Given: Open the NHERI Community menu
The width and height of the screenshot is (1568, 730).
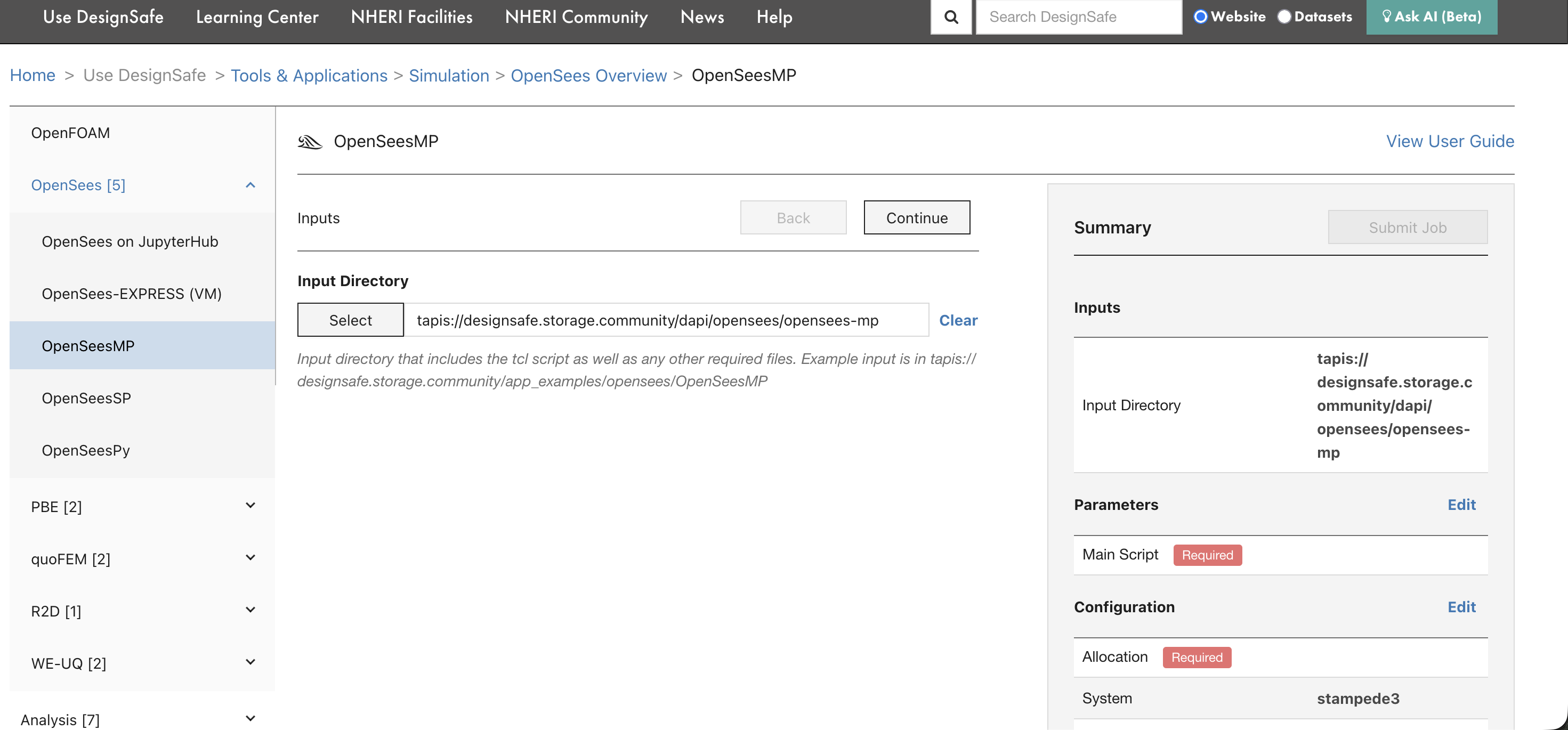Looking at the screenshot, I should (577, 17).
